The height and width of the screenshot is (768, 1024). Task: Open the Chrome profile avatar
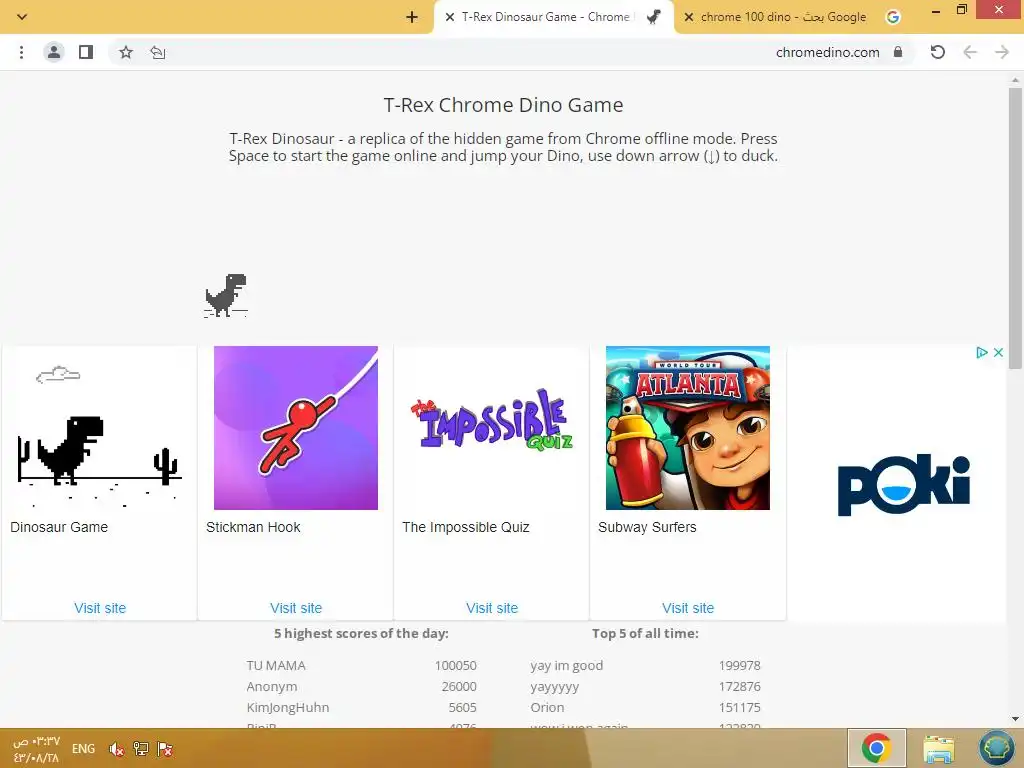tap(54, 52)
